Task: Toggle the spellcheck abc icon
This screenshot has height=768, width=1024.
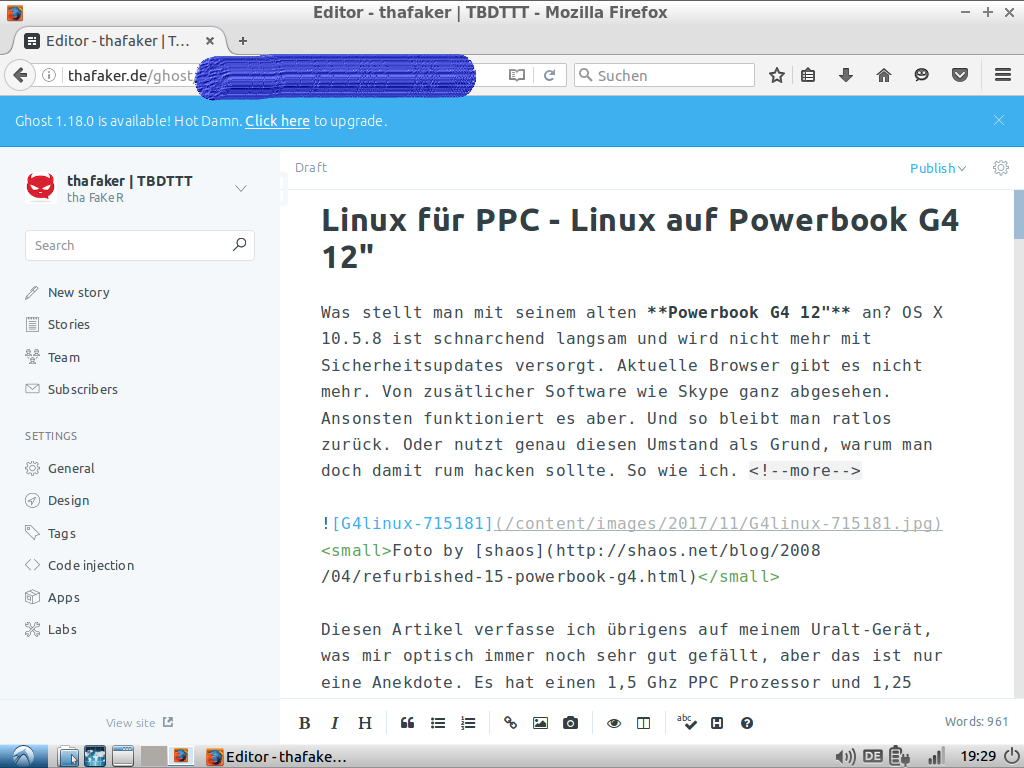Action: click(686, 722)
